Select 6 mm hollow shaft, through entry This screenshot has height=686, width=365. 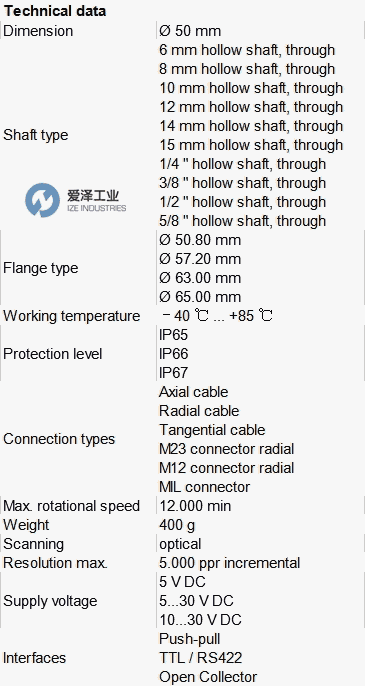click(x=247, y=50)
